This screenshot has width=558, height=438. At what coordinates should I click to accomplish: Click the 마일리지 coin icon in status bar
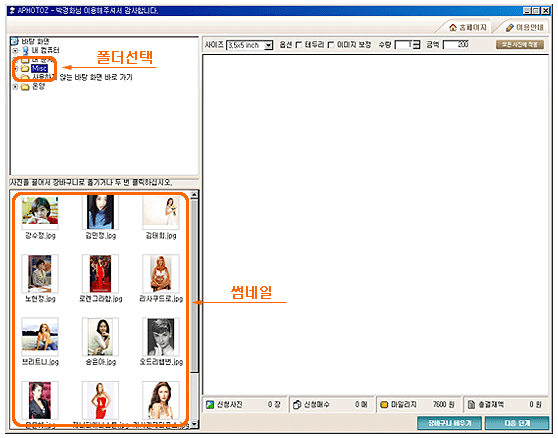pos(384,405)
